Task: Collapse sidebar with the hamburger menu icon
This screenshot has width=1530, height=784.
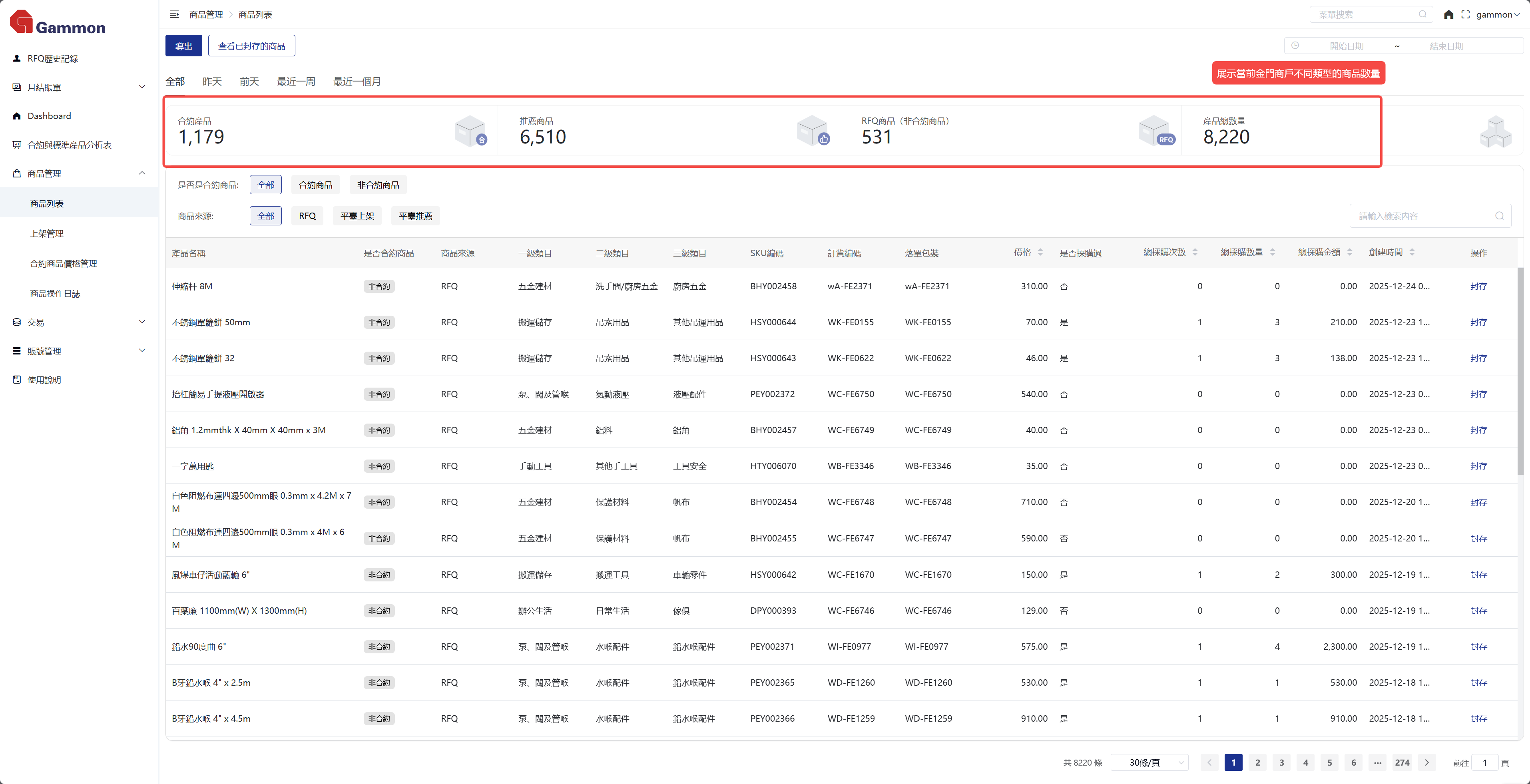Action: (174, 14)
